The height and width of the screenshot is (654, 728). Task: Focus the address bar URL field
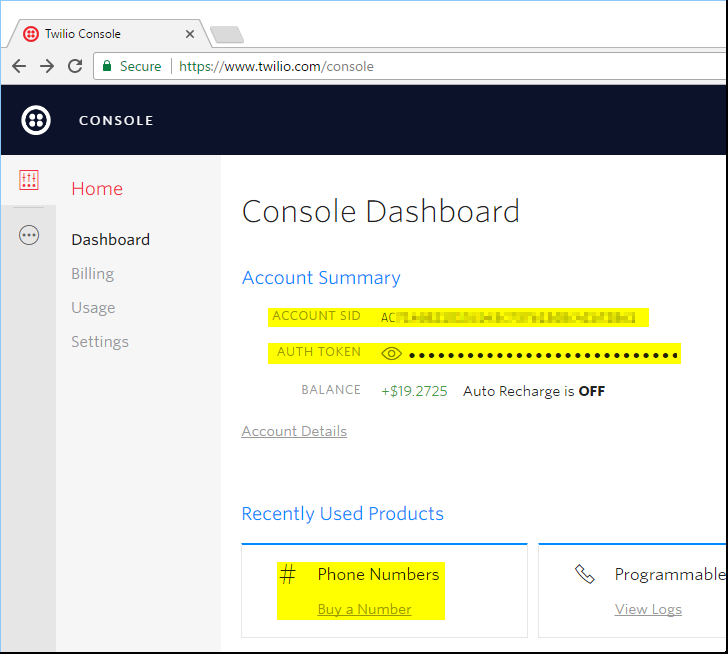(410, 66)
